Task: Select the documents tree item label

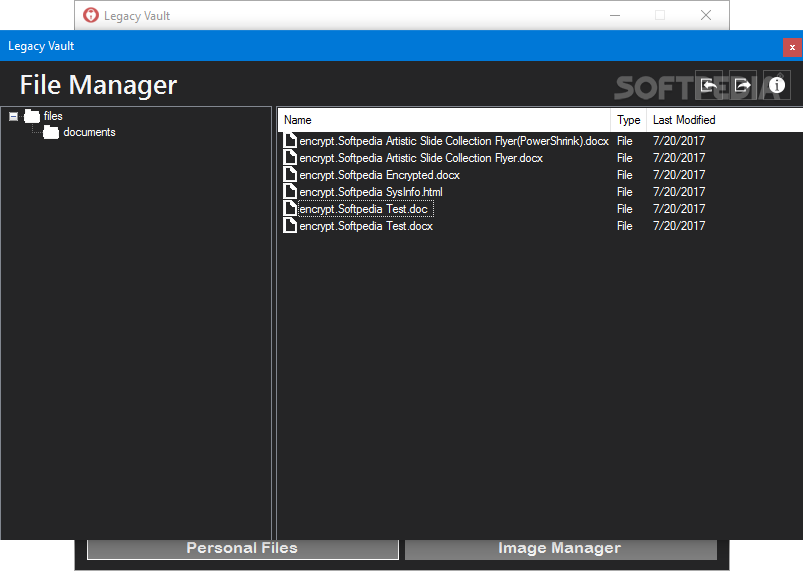Action: point(89,132)
